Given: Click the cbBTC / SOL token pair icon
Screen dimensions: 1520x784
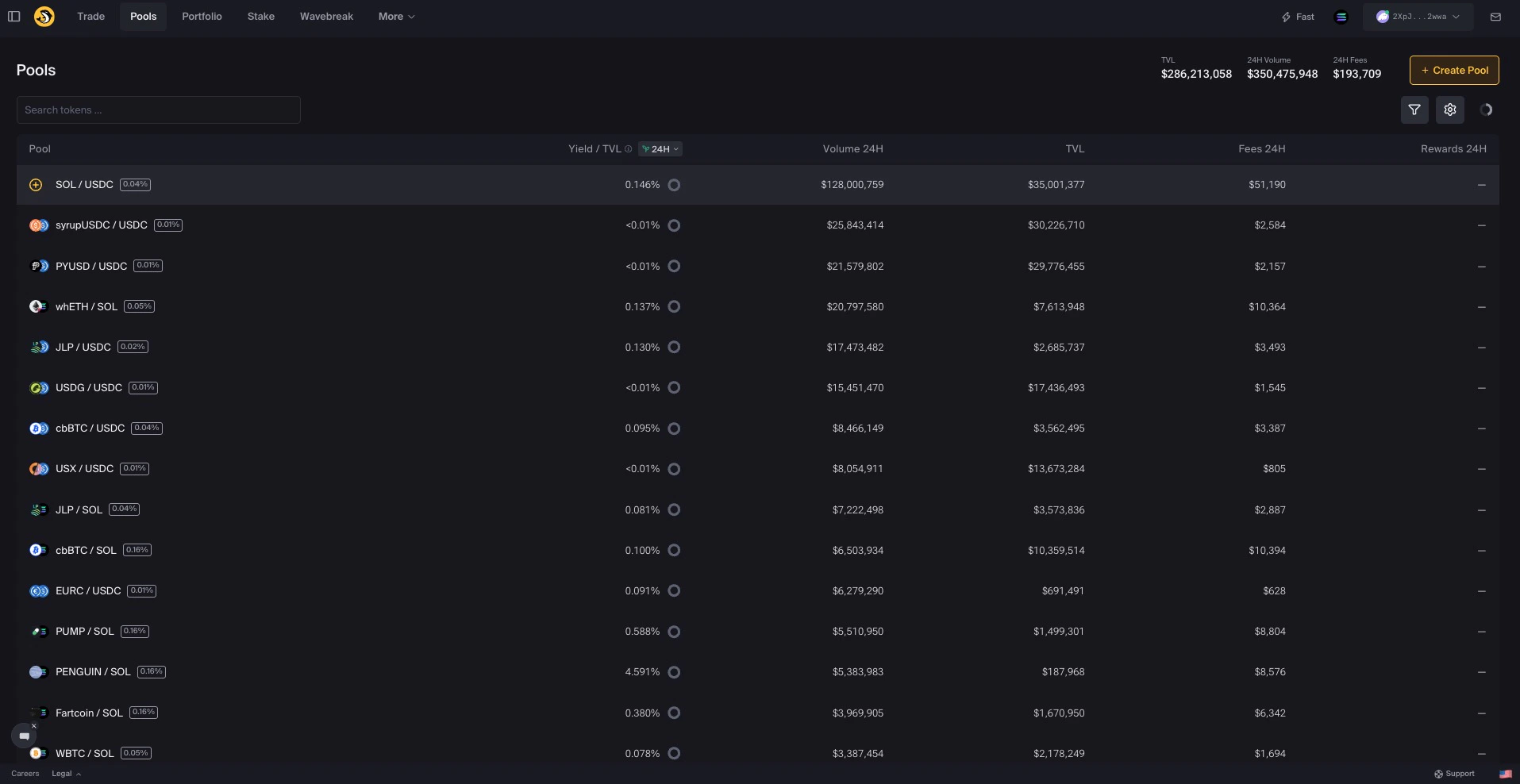Looking at the screenshot, I should tap(39, 550).
